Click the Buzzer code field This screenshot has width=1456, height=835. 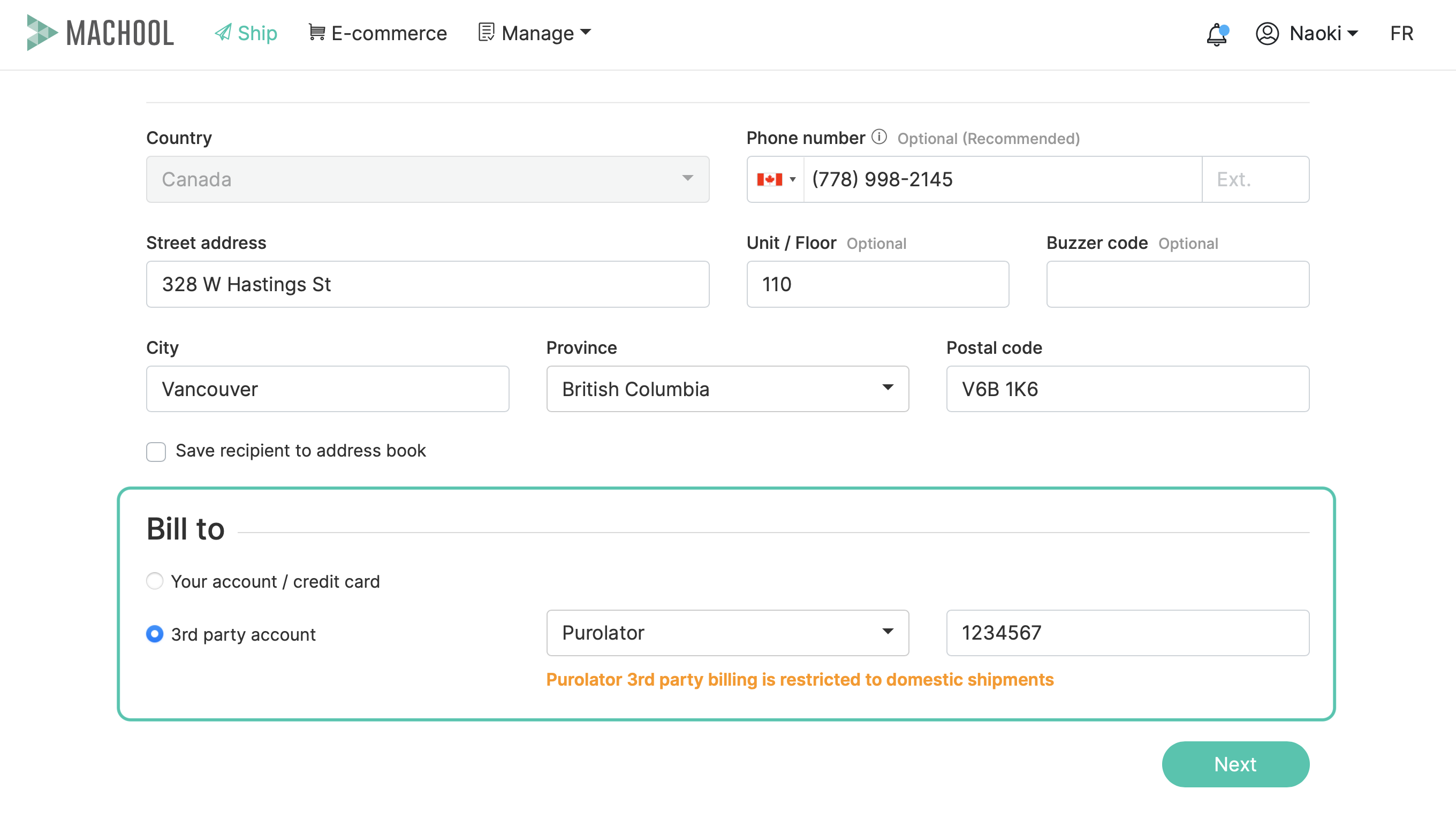coord(1178,284)
